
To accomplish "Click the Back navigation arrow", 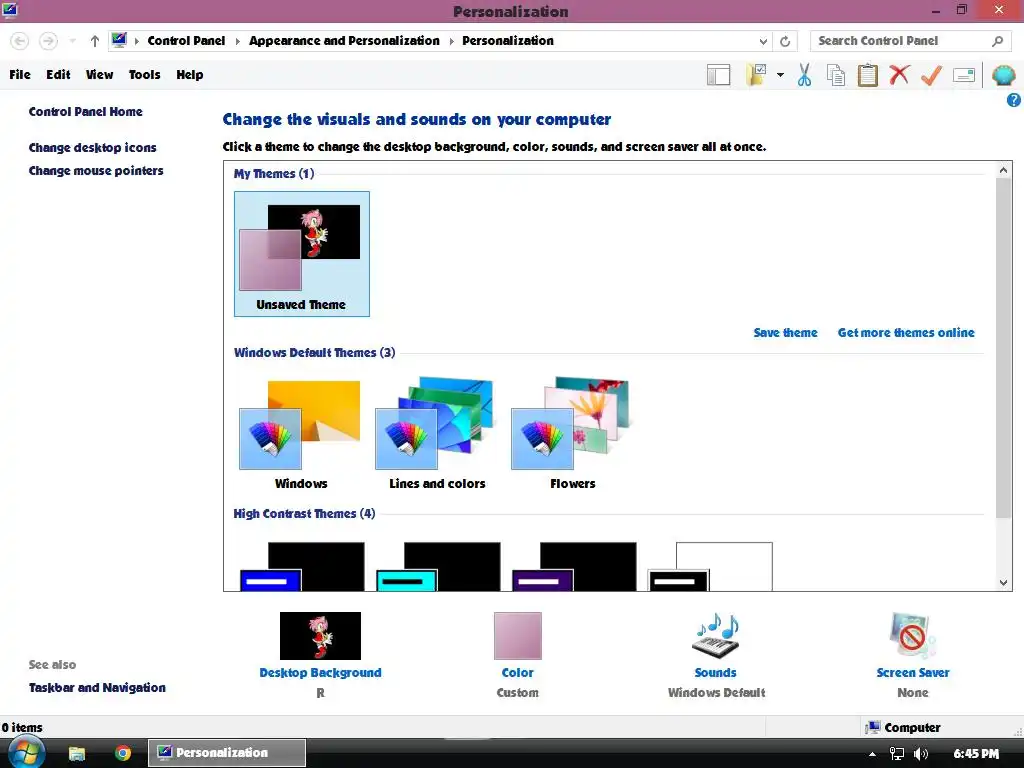I will (x=20, y=41).
